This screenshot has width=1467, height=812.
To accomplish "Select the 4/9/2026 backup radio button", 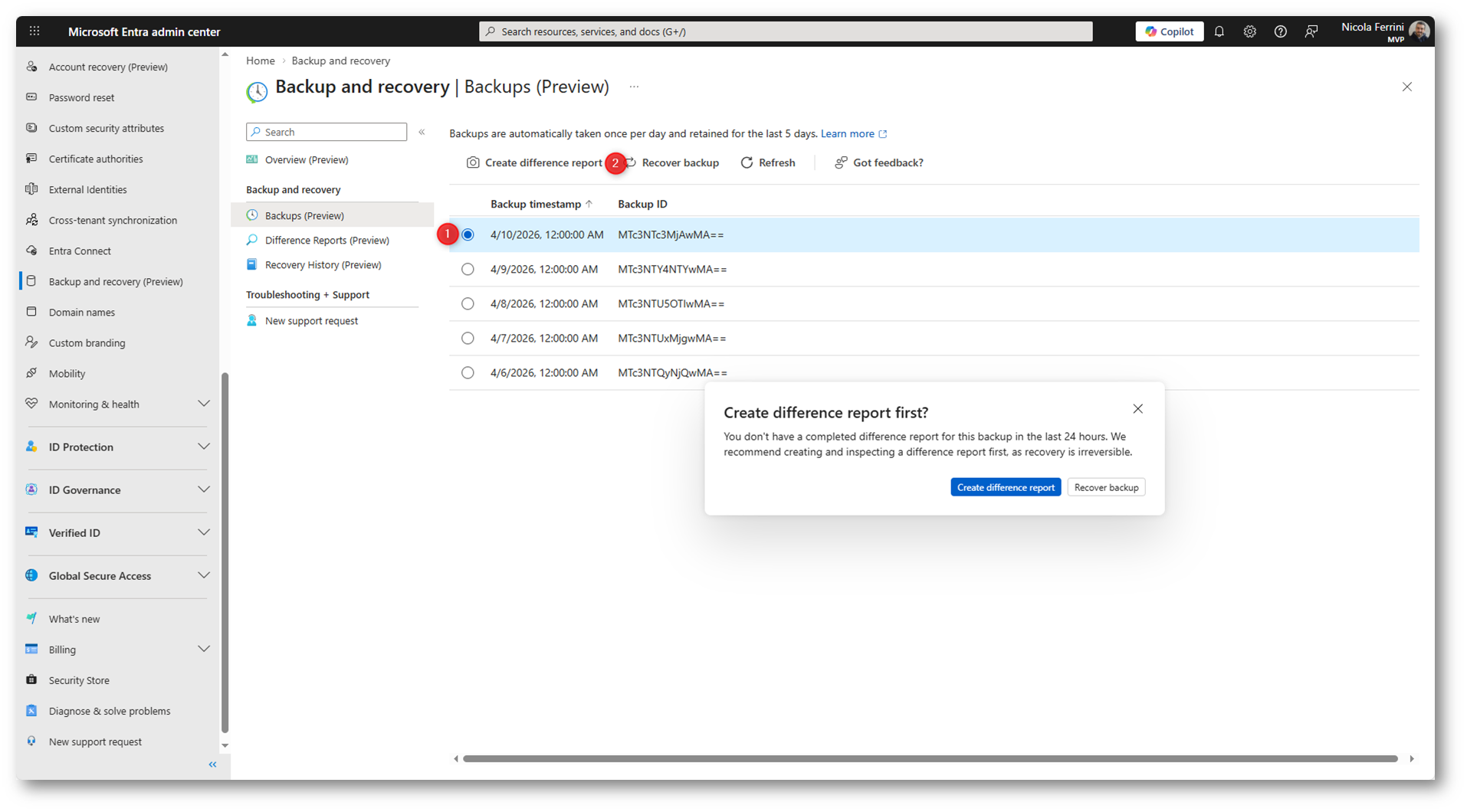I will point(468,269).
